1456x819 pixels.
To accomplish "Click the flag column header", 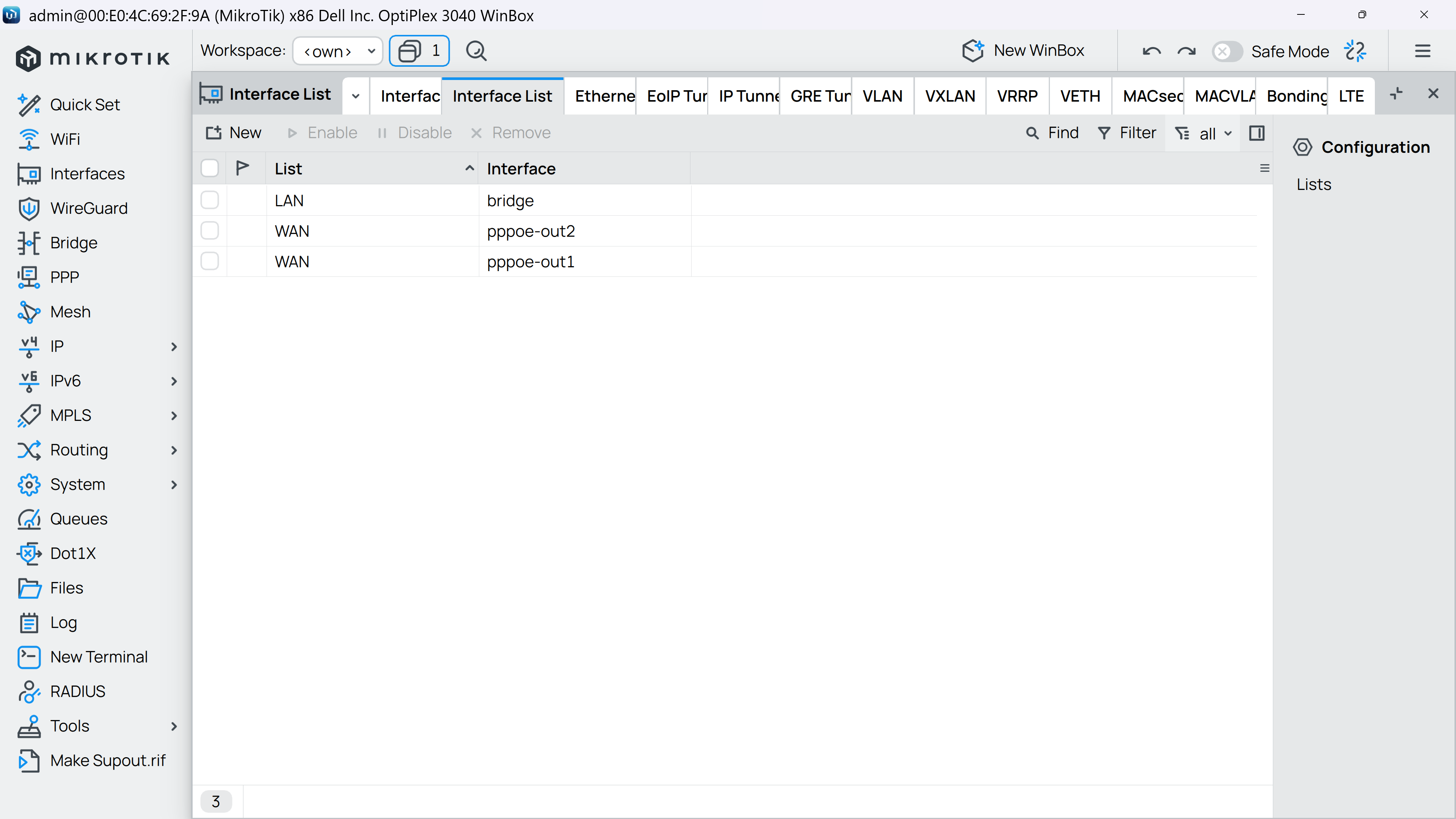I will [243, 168].
